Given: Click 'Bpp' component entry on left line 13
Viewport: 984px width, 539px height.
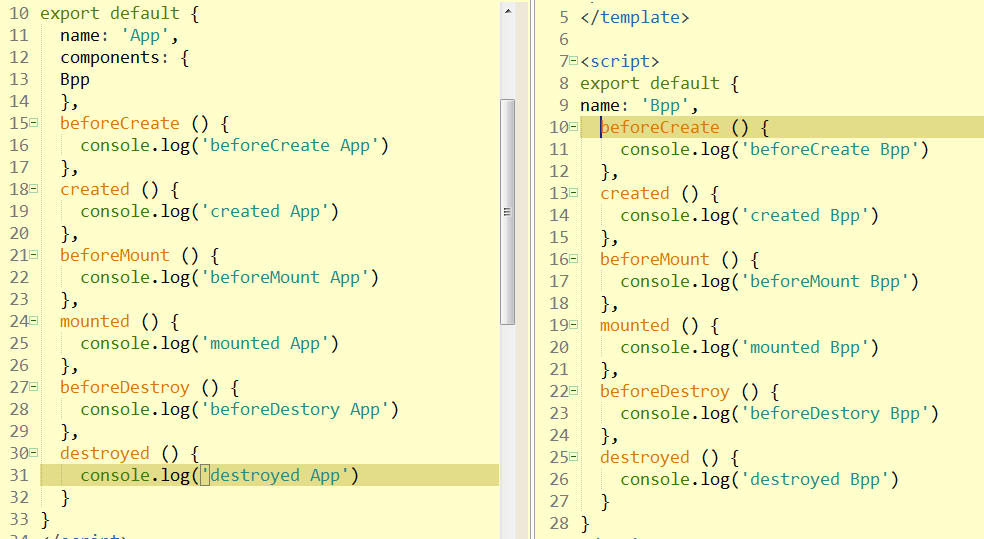Looking at the screenshot, I should [75, 80].
